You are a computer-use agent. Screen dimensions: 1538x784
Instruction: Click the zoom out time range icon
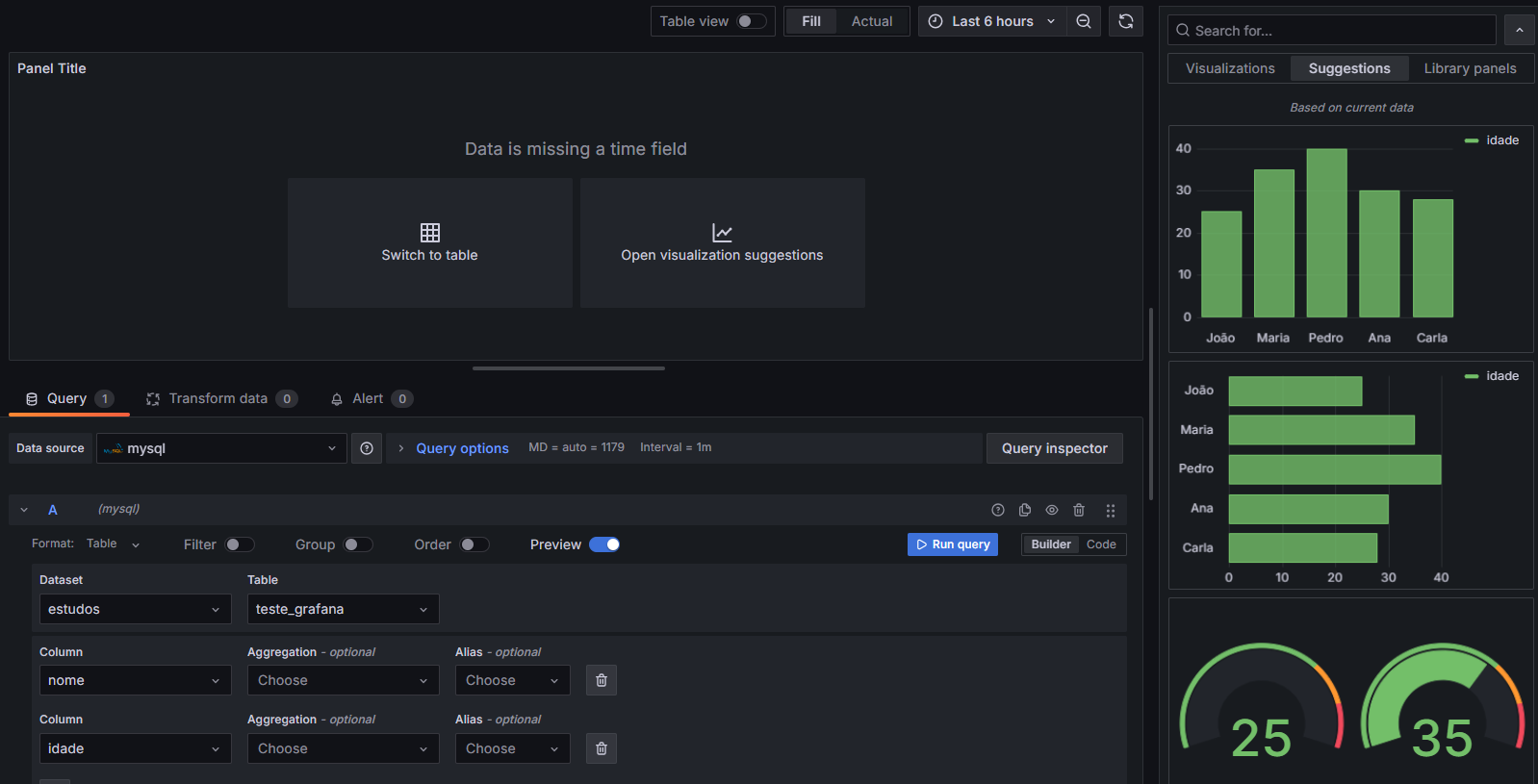(x=1084, y=21)
